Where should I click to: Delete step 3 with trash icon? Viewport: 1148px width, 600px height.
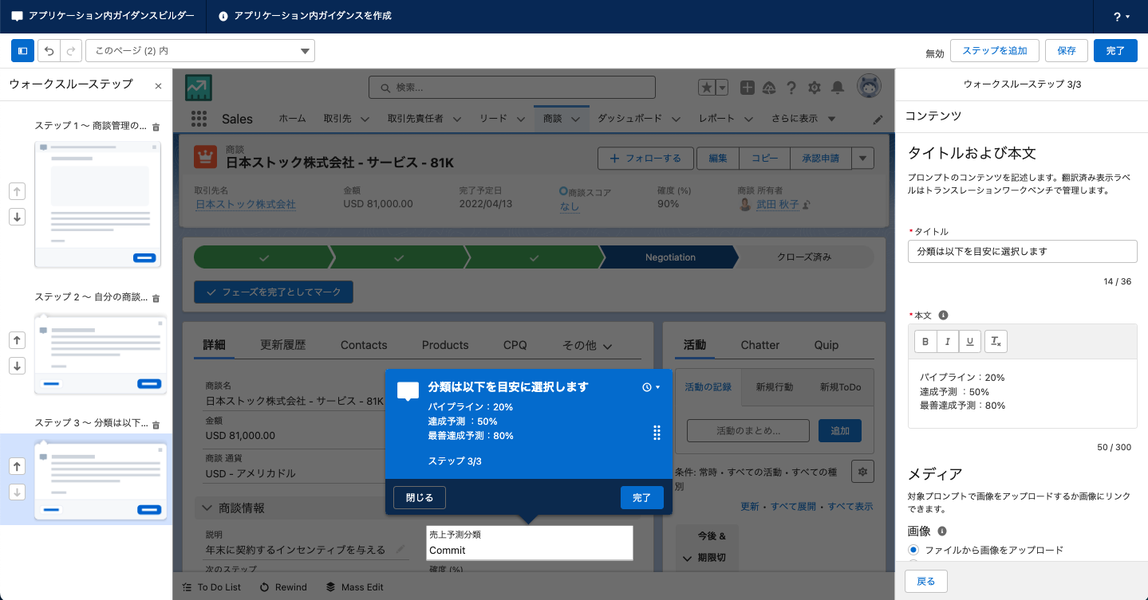(156, 424)
